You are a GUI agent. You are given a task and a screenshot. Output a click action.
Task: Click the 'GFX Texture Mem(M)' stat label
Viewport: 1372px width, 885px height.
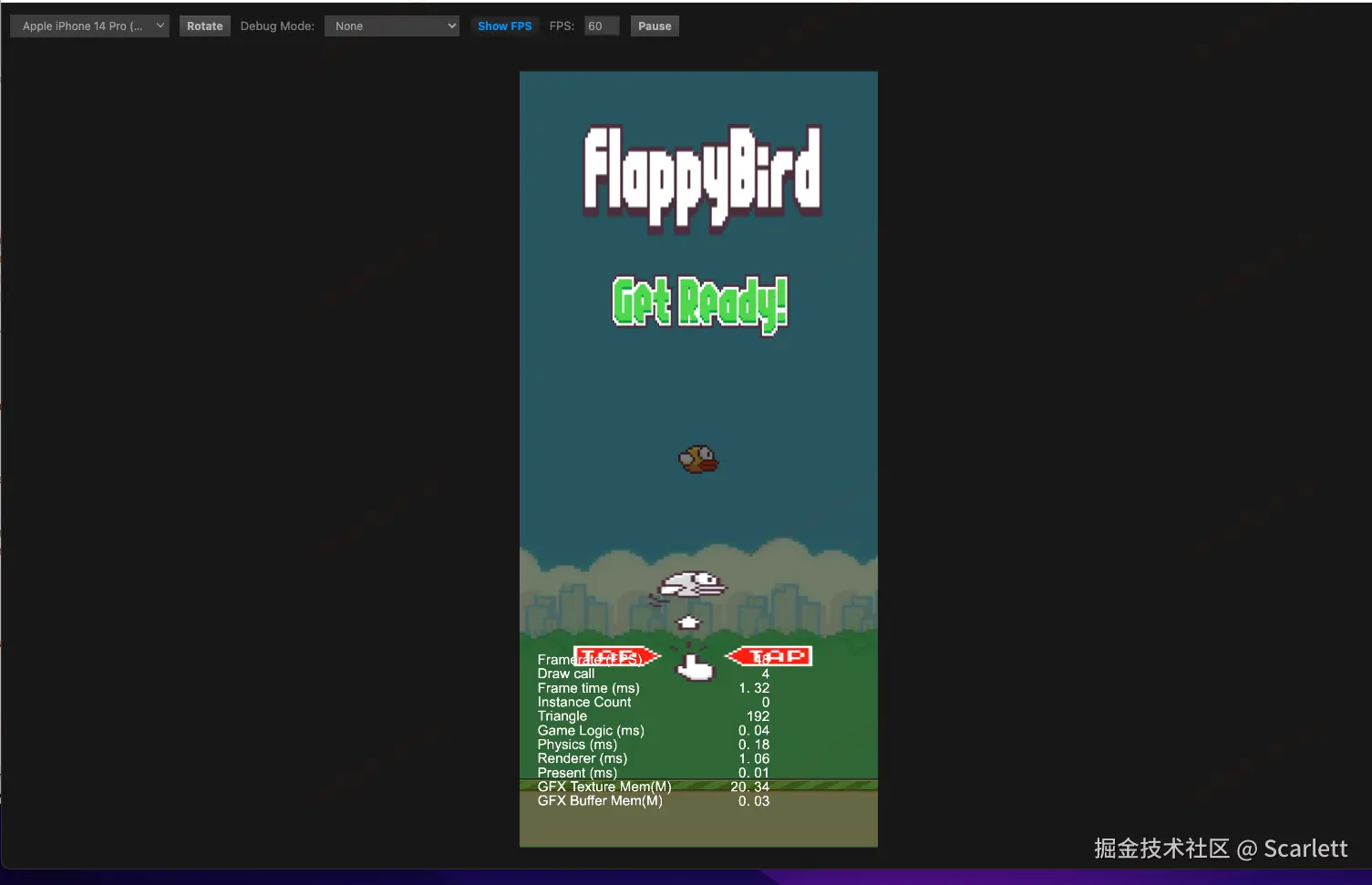[x=604, y=787]
